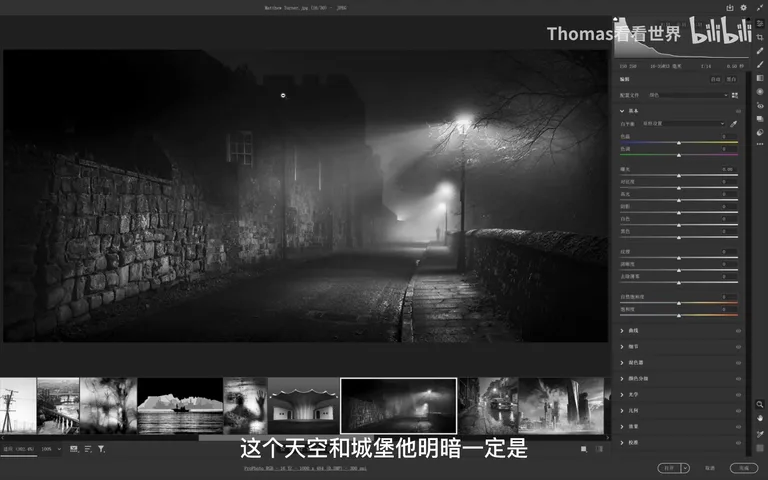Viewport: 768px width, 480px height.
Task: Toggle visibility eye of Curve panel
Action: [x=738, y=331]
